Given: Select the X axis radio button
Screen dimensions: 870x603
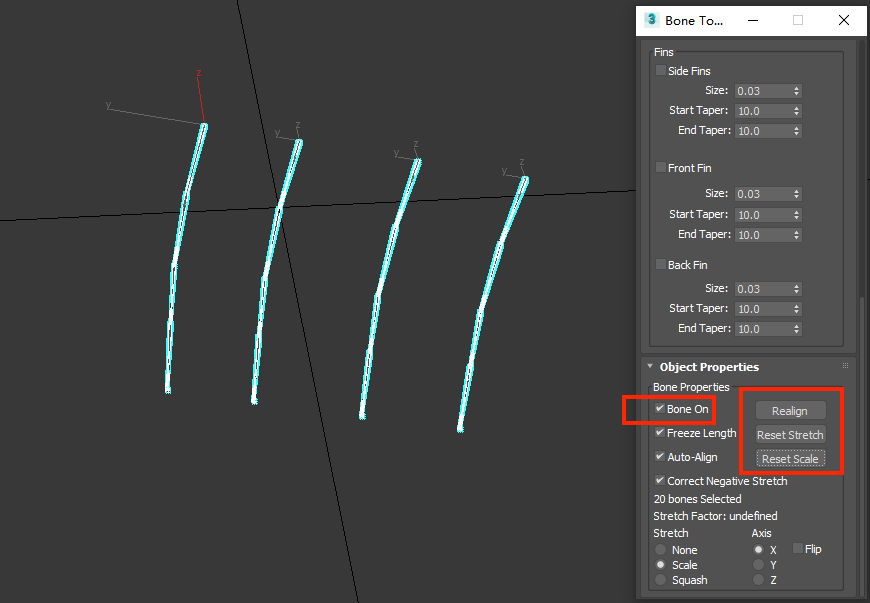Looking at the screenshot, I should pos(758,550).
